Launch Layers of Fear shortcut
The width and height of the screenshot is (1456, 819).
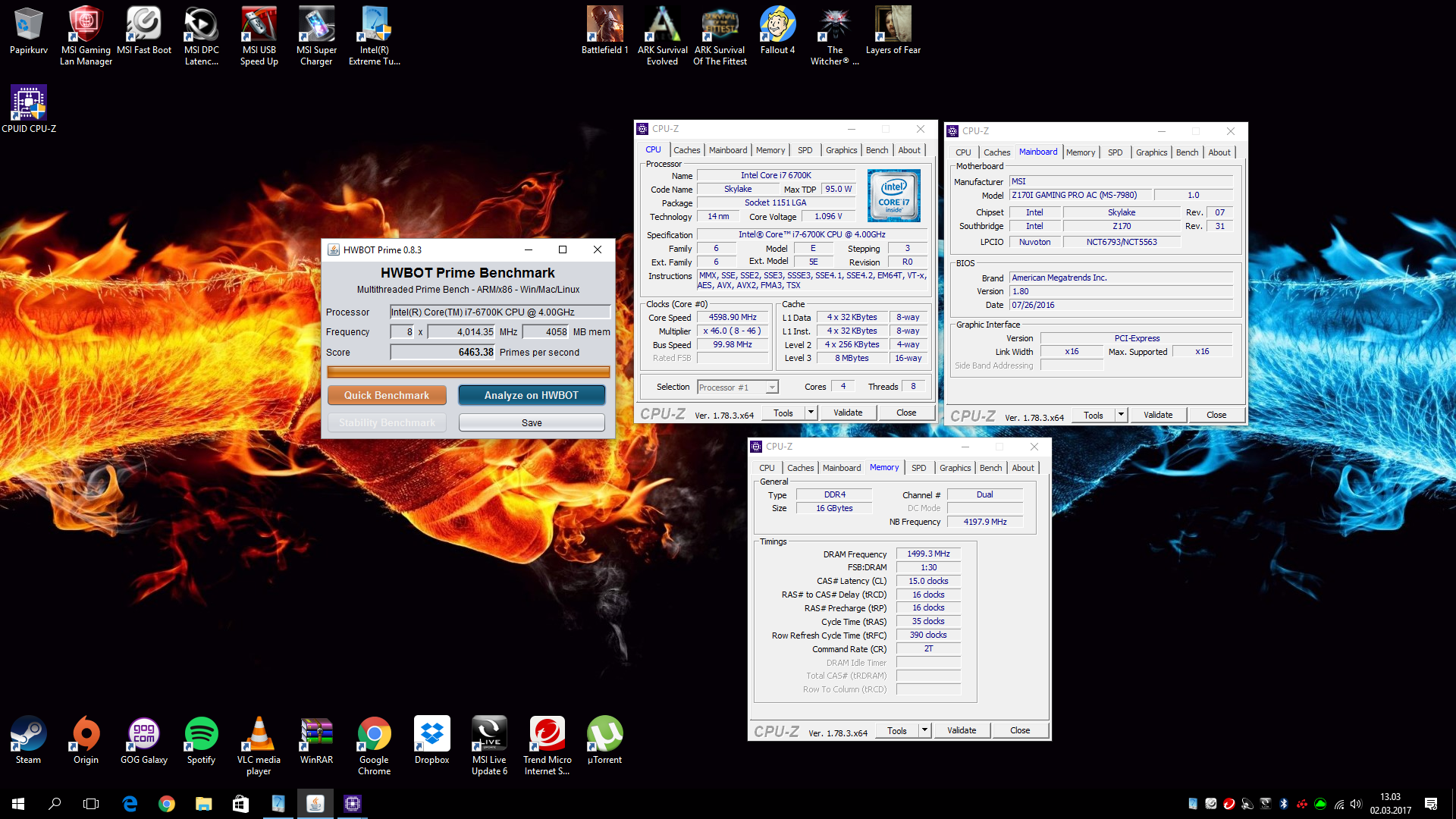[x=893, y=30]
